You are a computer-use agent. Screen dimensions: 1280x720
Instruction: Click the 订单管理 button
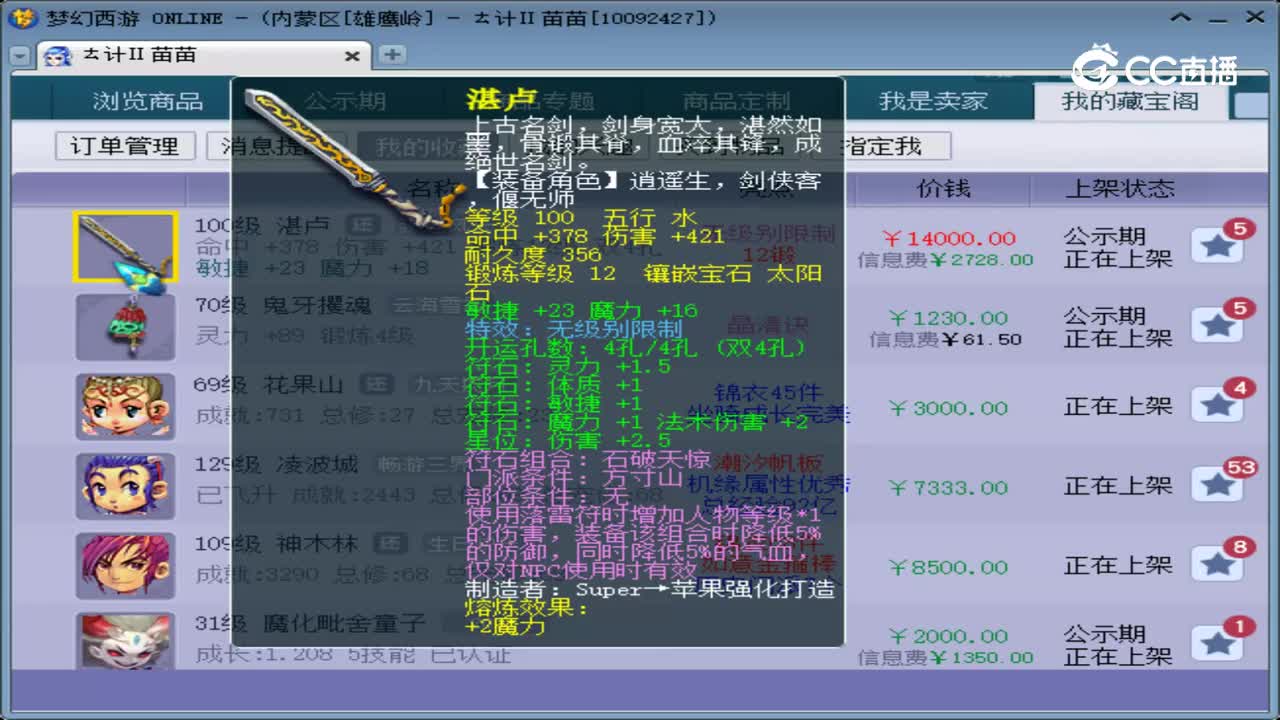(123, 146)
